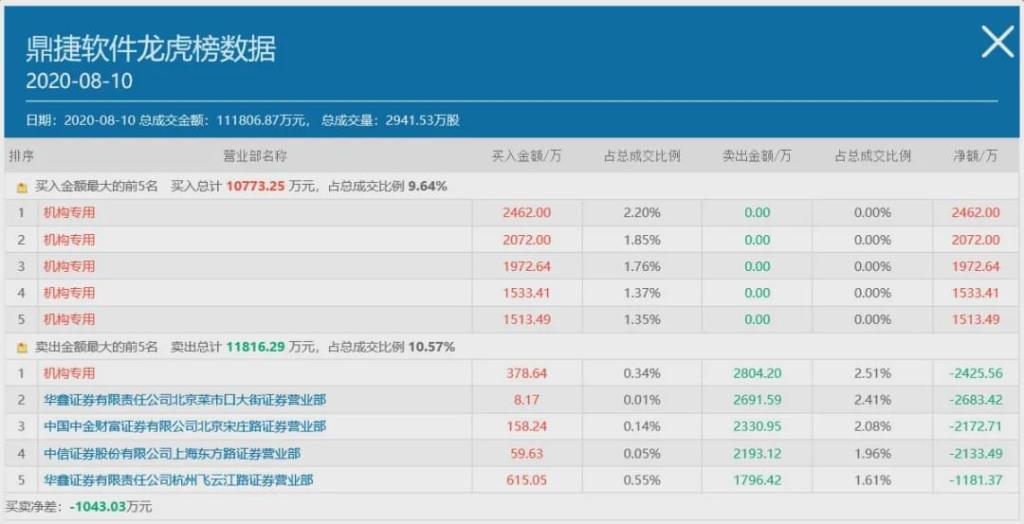The height and width of the screenshot is (524, 1024).
Task: Select the buy ratio cell 1.35%
Action: [642, 319]
